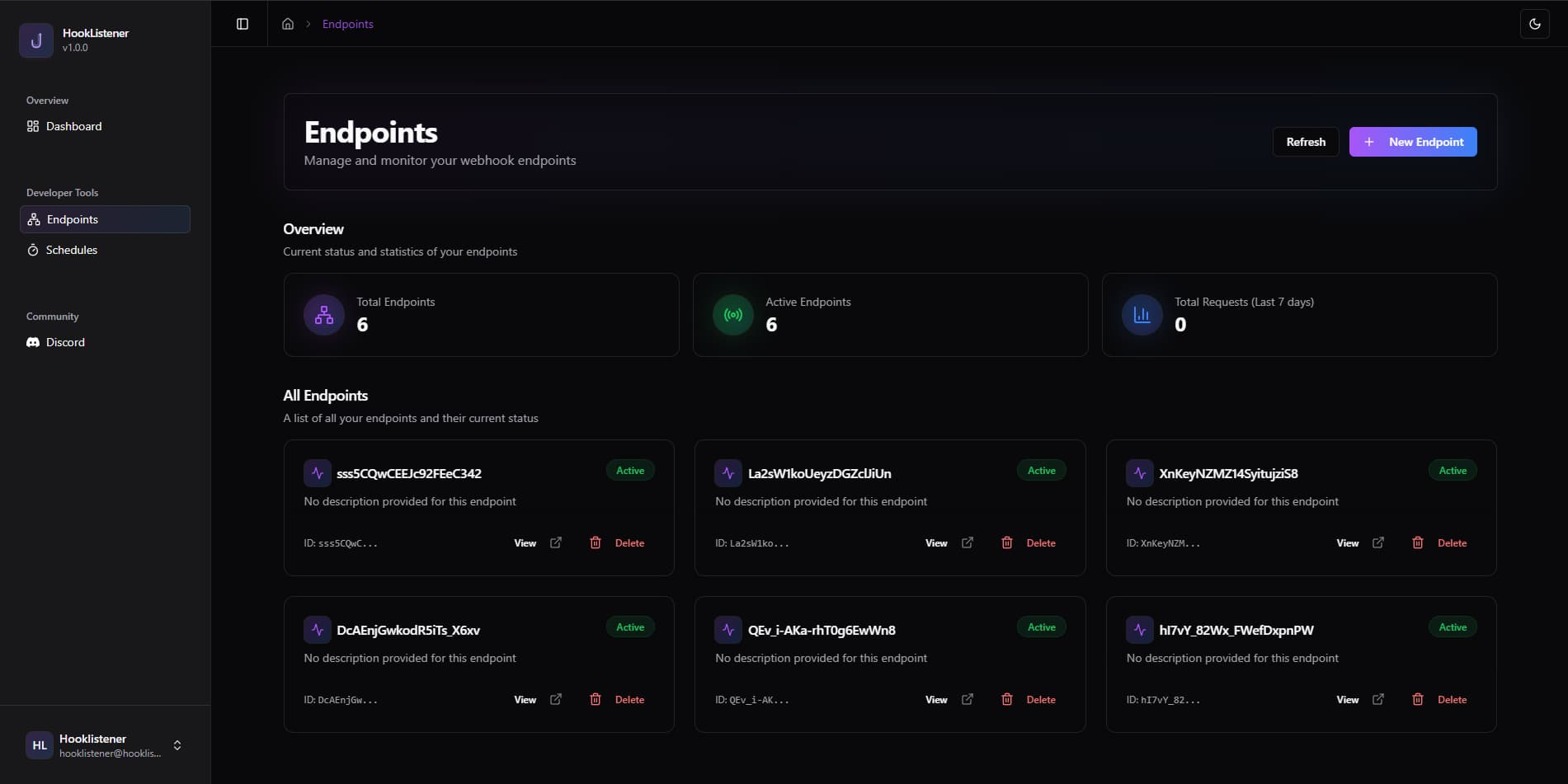Click trash icon for La2sW1ko endpoint
This screenshot has width=1568, height=784.
(x=1007, y=542)
